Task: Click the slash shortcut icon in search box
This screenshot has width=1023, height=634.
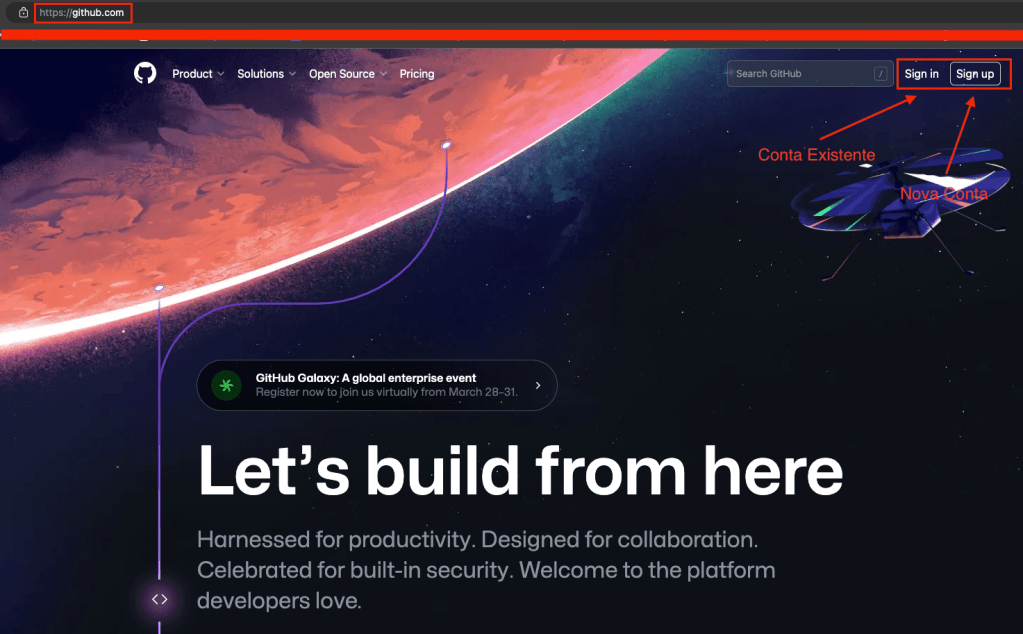Action: [880, 74]
